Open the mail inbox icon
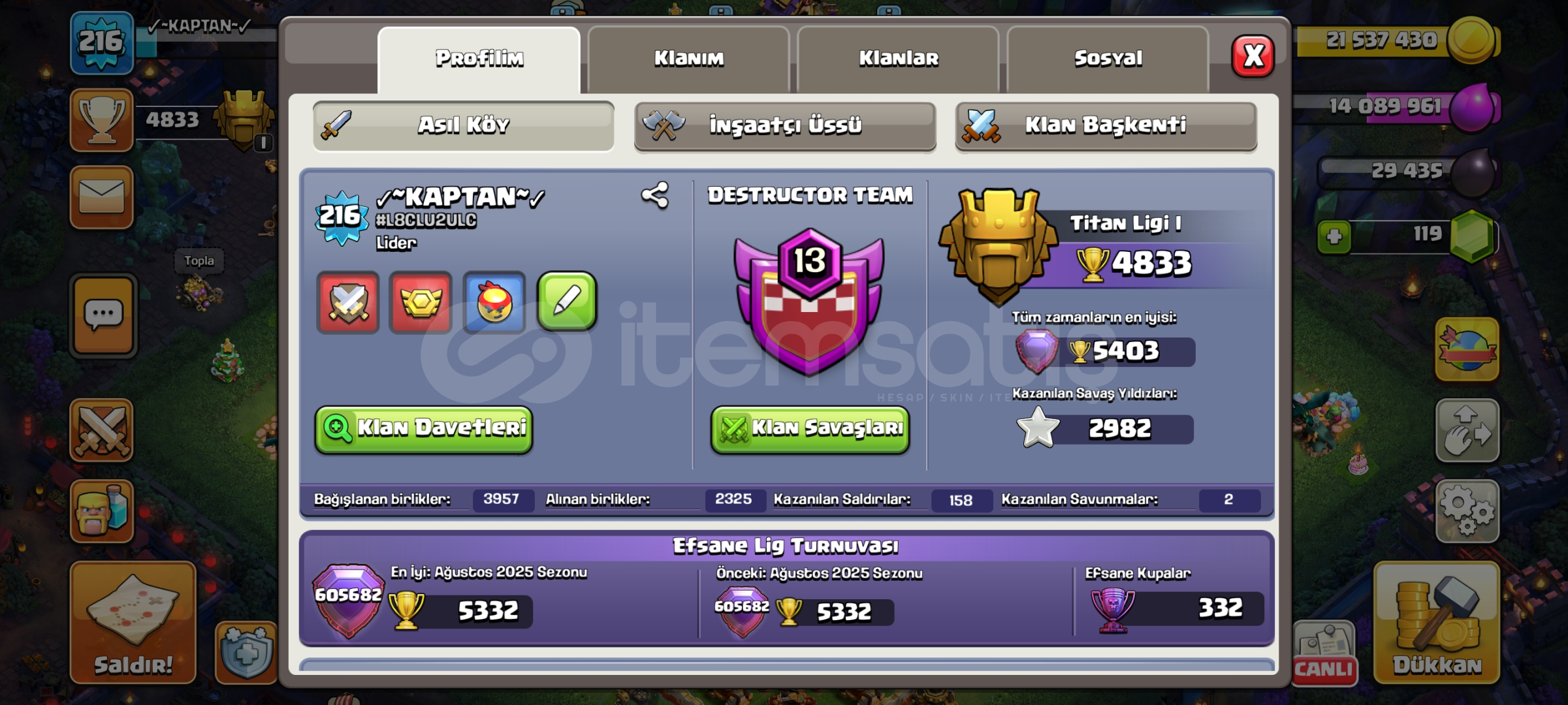1568x705 pixels. tap(102, 197)
